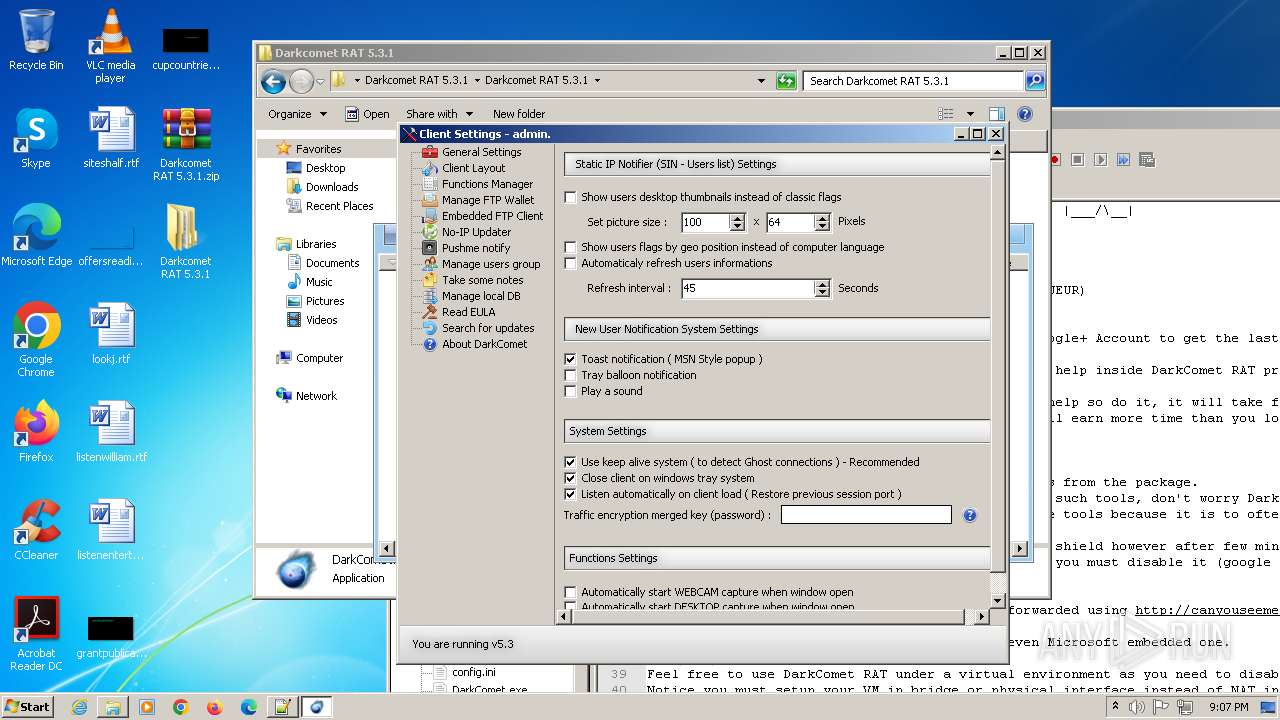Image resolution: width=1280 pixels, height=720 pixels.
Task: Open CCleaner desktop shortcut
Action: pos(36,530)
